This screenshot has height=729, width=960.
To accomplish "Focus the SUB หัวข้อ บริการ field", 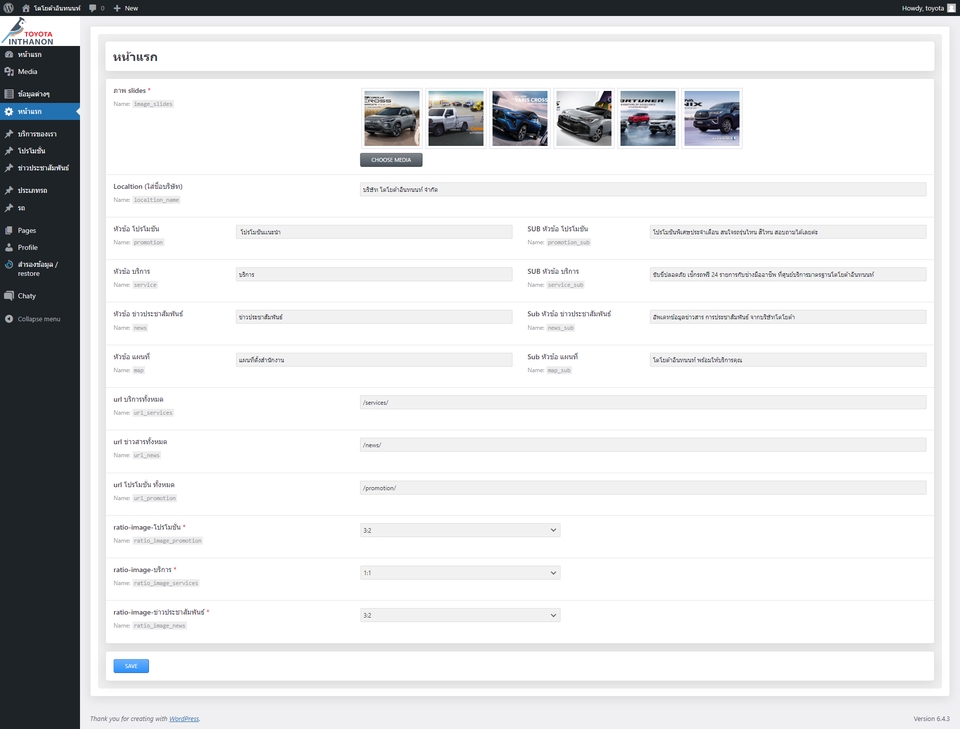I will (788, 274).
